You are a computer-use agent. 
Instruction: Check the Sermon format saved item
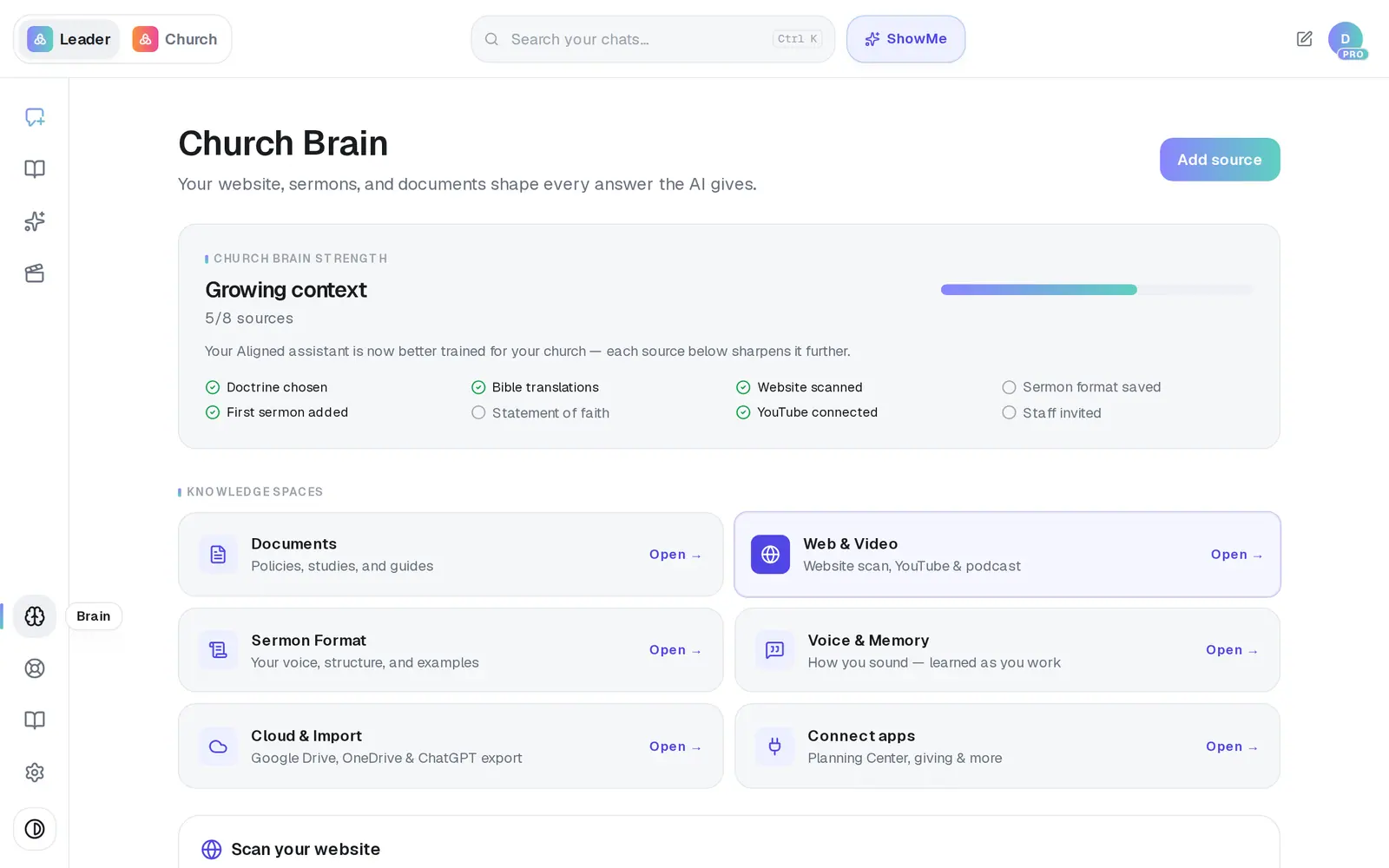click(x=1081, y=387)
